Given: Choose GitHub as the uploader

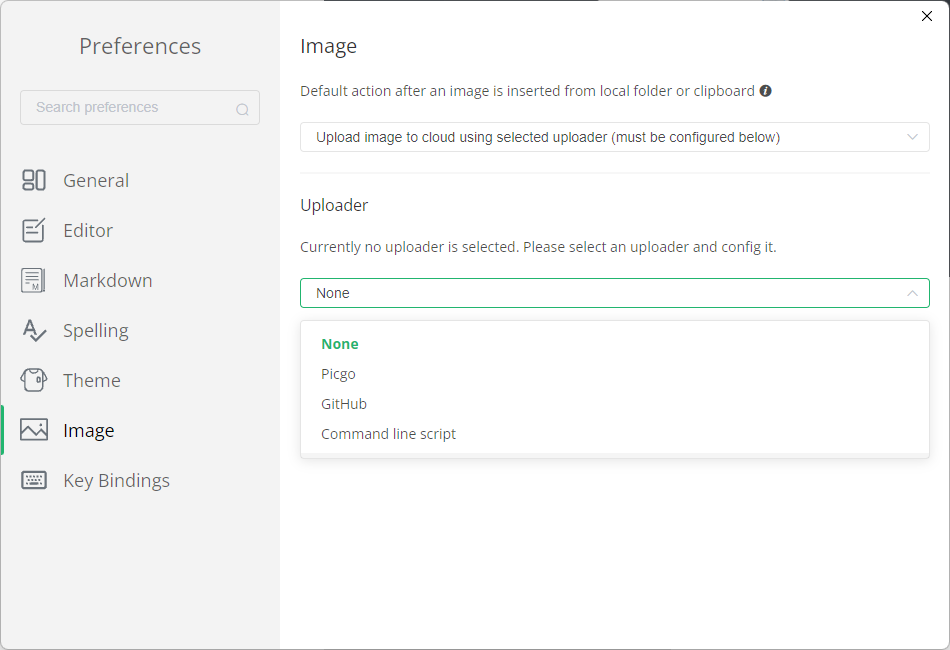Looking at the screenshot, I should (344, 404).
